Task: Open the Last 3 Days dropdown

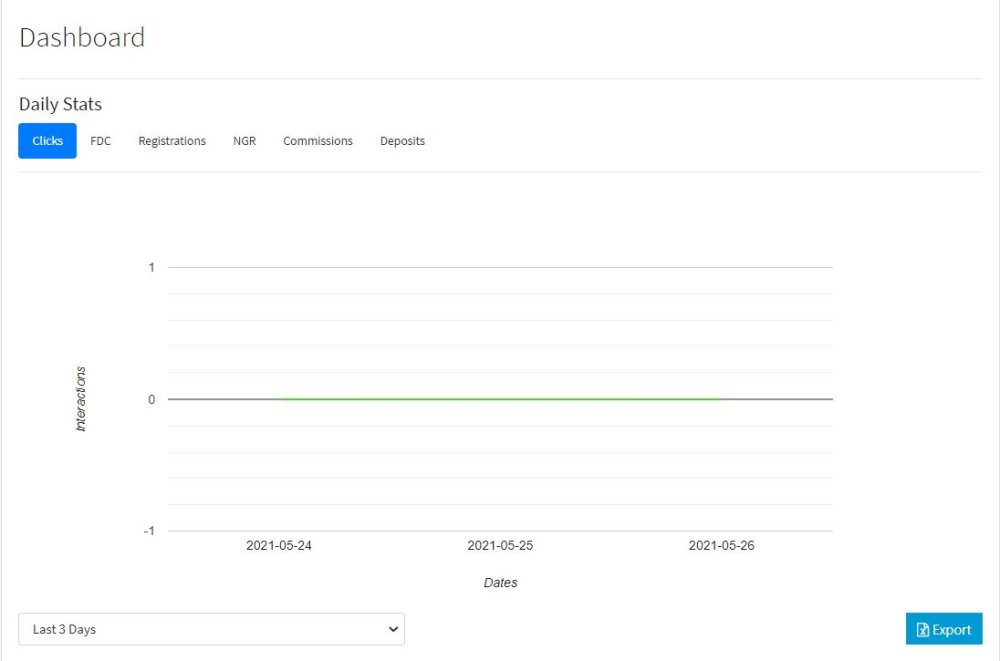Action: click(212, 629)
